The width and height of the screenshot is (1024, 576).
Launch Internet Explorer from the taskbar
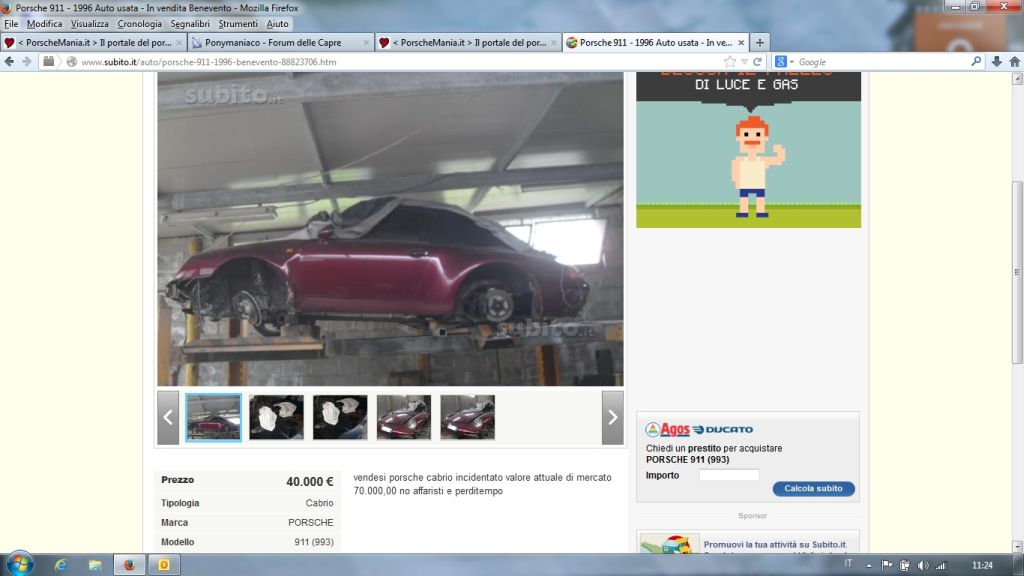pos(61,565)
